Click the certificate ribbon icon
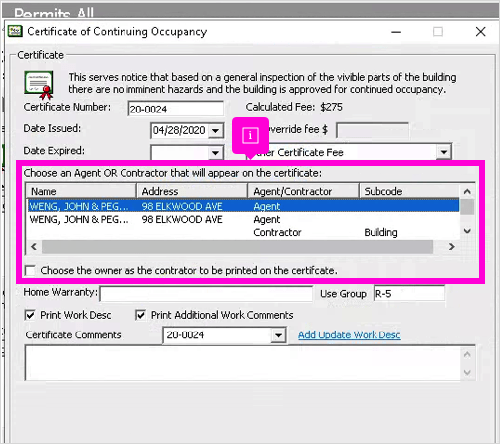Screen dimensions: 500x444 tap(39, 85)
